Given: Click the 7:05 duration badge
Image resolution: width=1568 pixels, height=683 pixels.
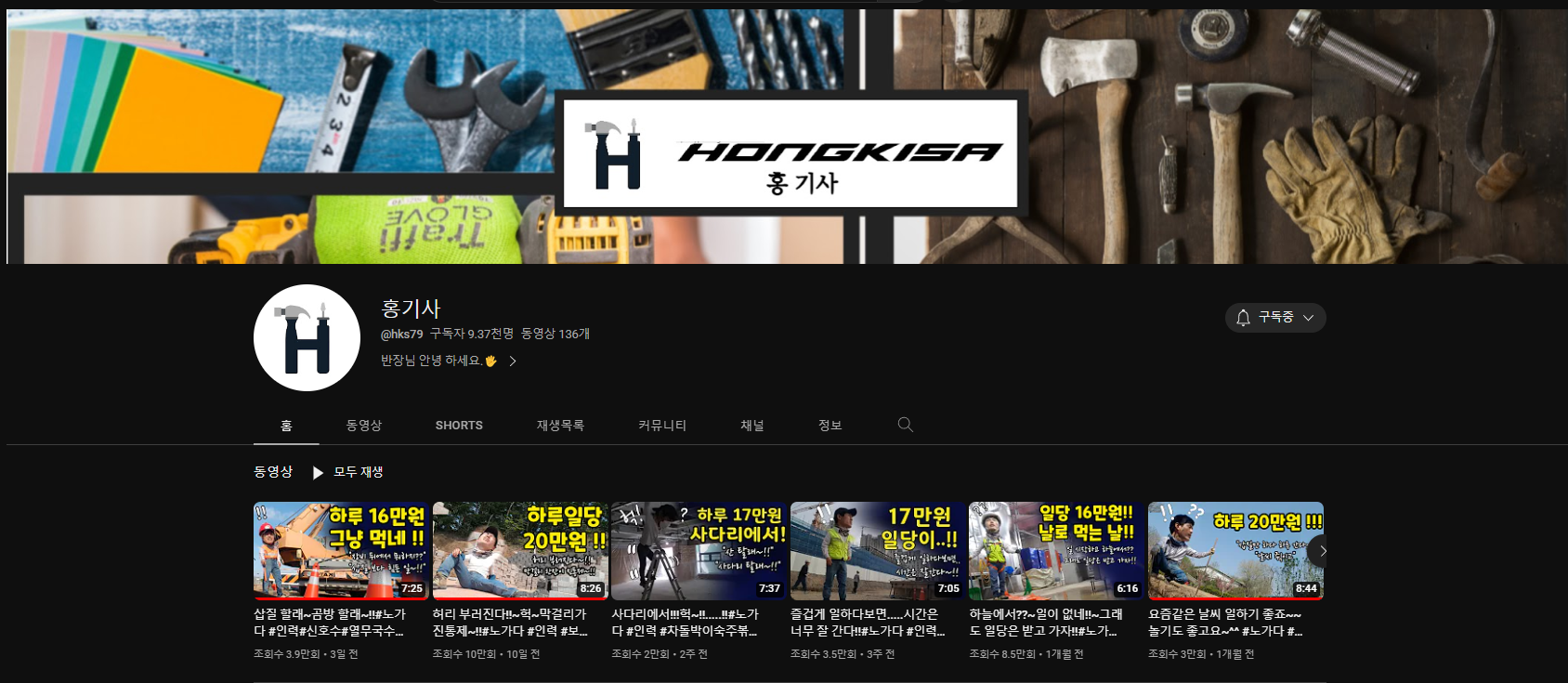Looking at the screenshot, I should 948,588.
